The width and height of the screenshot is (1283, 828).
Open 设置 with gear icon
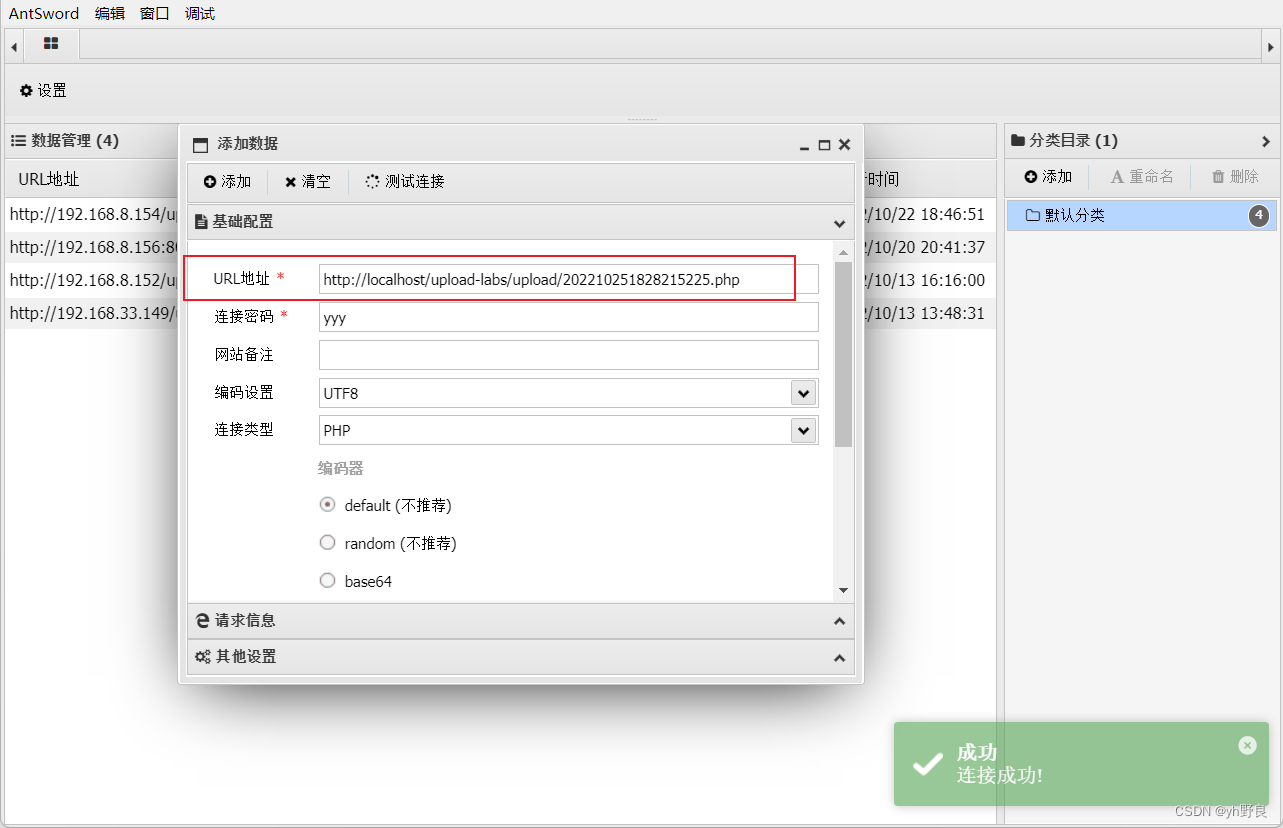point(43,90)
